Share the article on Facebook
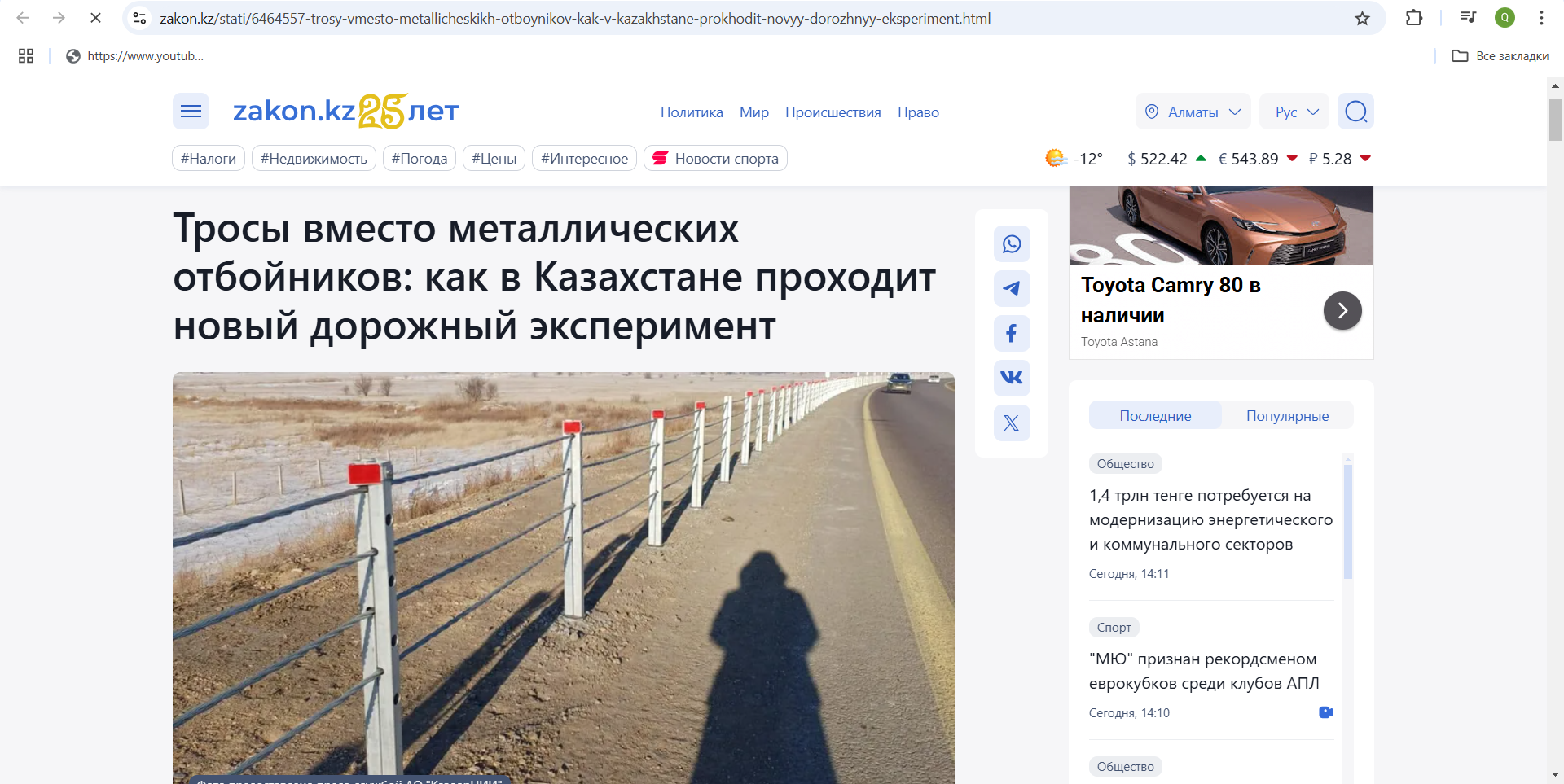The image size is (1564, 784). [x=1012, y=334]
